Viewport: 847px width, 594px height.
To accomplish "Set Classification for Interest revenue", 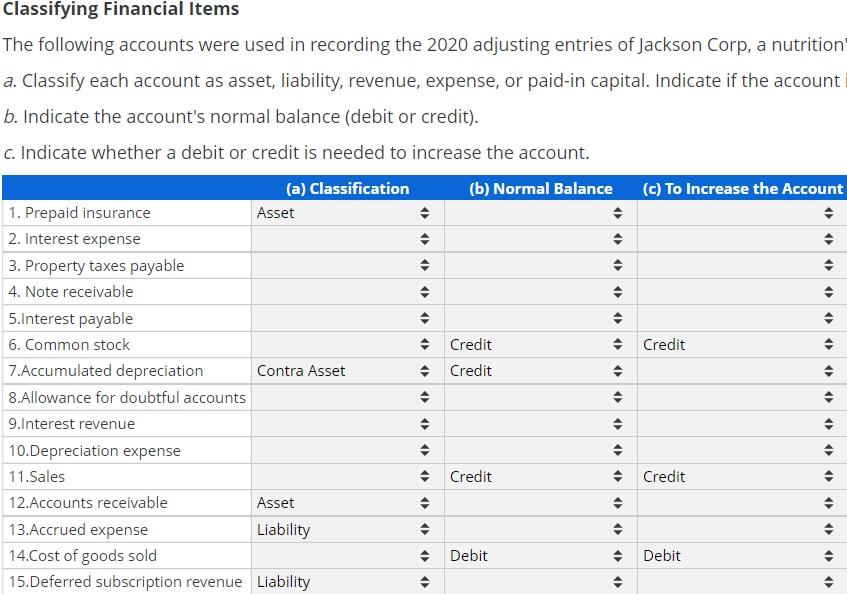I will click(347, 424).
